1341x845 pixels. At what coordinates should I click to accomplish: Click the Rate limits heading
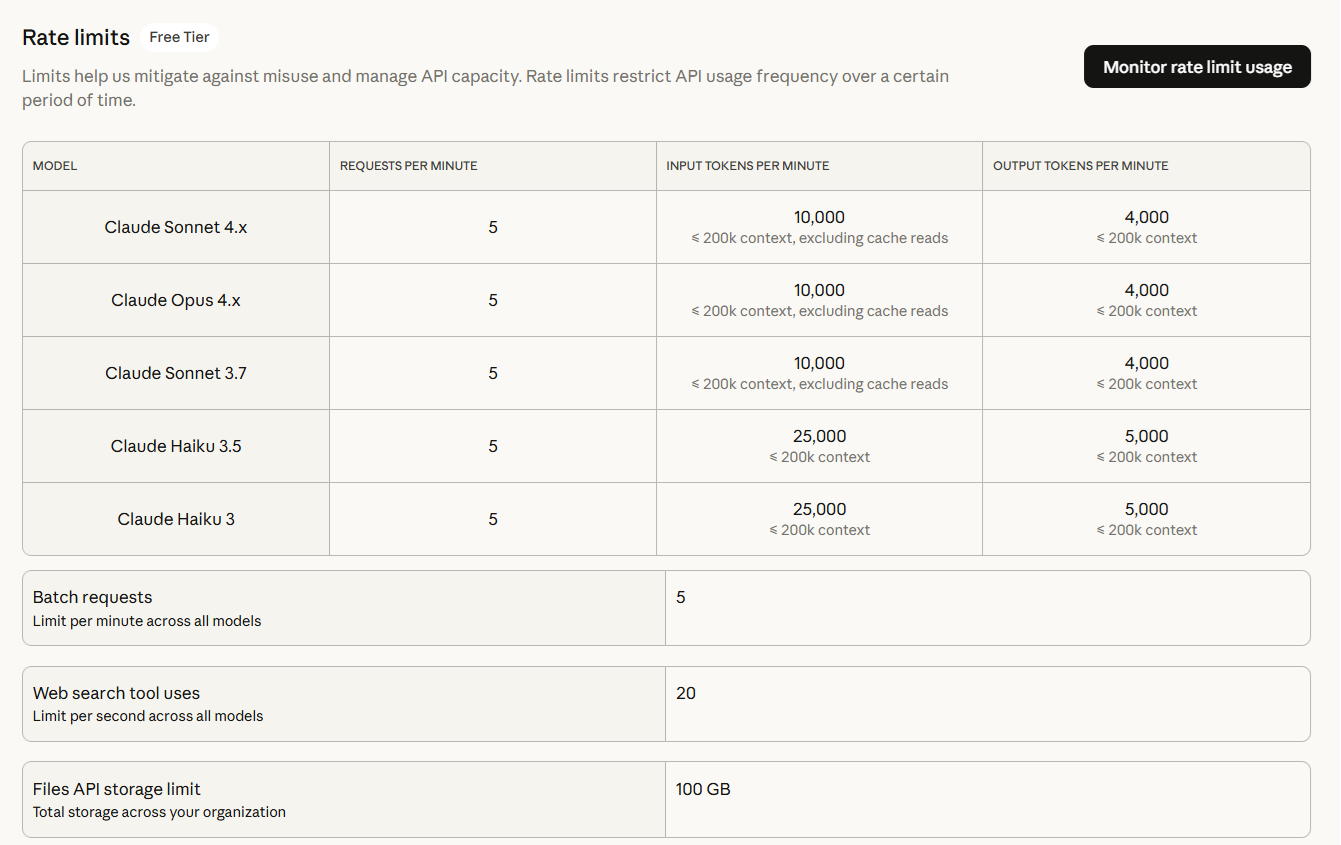pyautogui.click(x=76, y=37)
